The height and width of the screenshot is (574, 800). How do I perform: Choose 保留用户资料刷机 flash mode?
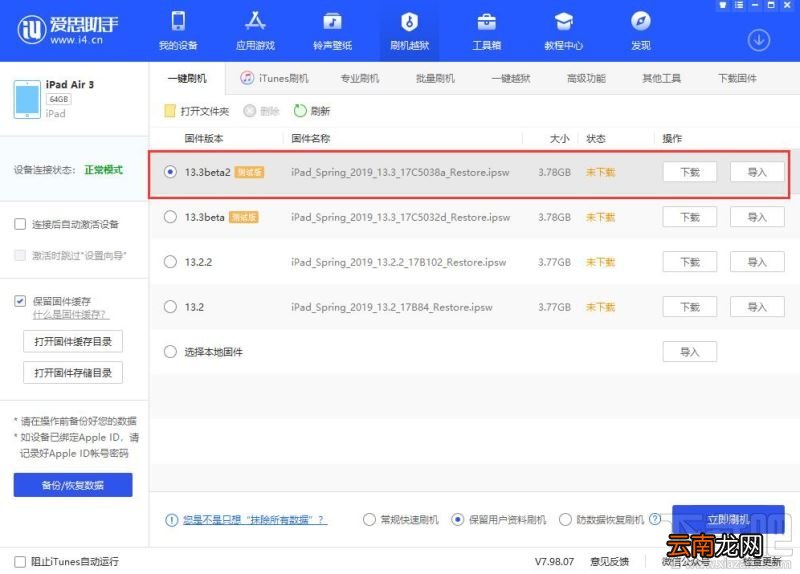[458, 519]
